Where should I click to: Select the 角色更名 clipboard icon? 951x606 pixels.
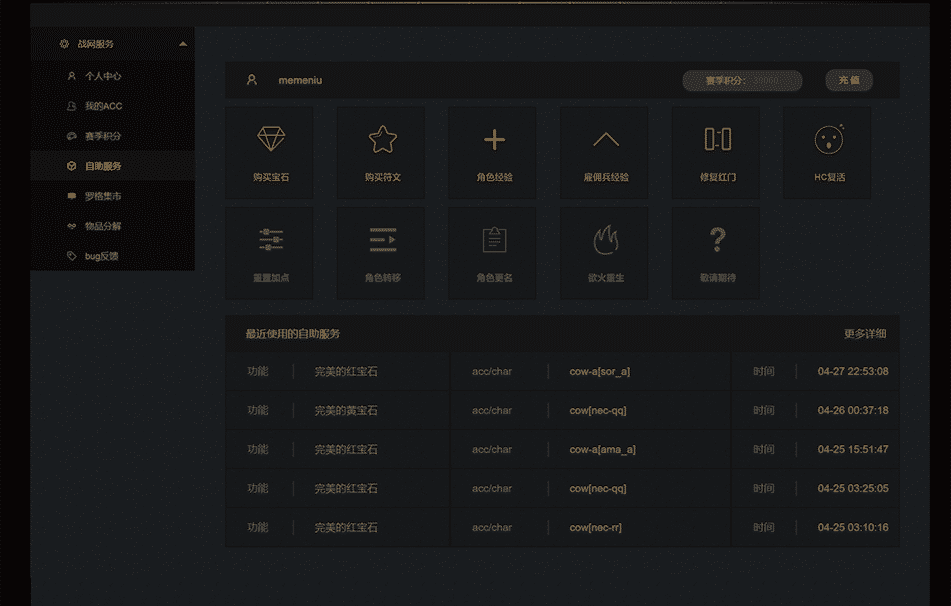(x=494, y=240)
